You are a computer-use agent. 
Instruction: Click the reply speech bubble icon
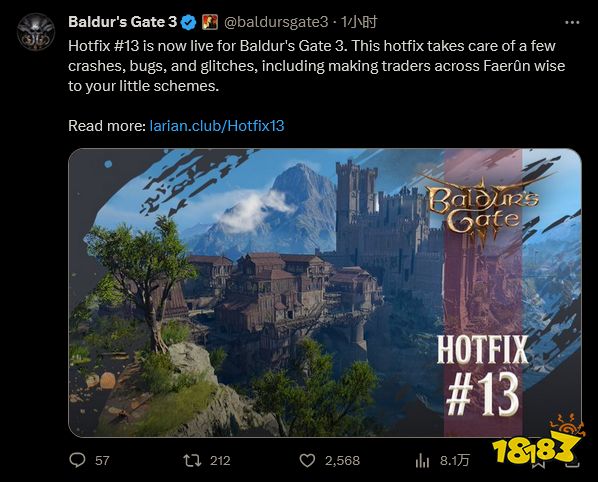pyautogui.click(x=77, y=460)
